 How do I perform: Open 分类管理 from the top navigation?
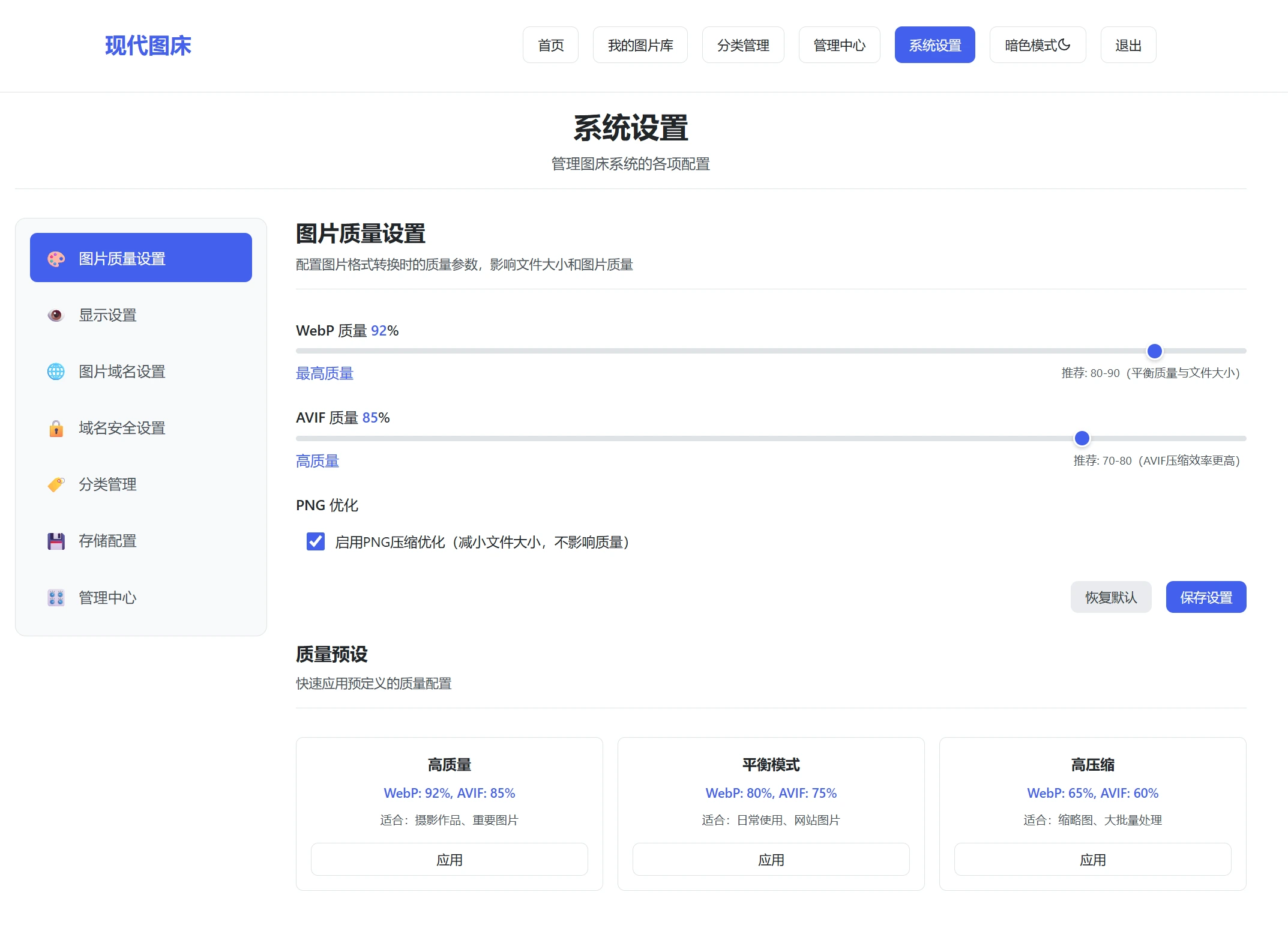click(742, 45)
